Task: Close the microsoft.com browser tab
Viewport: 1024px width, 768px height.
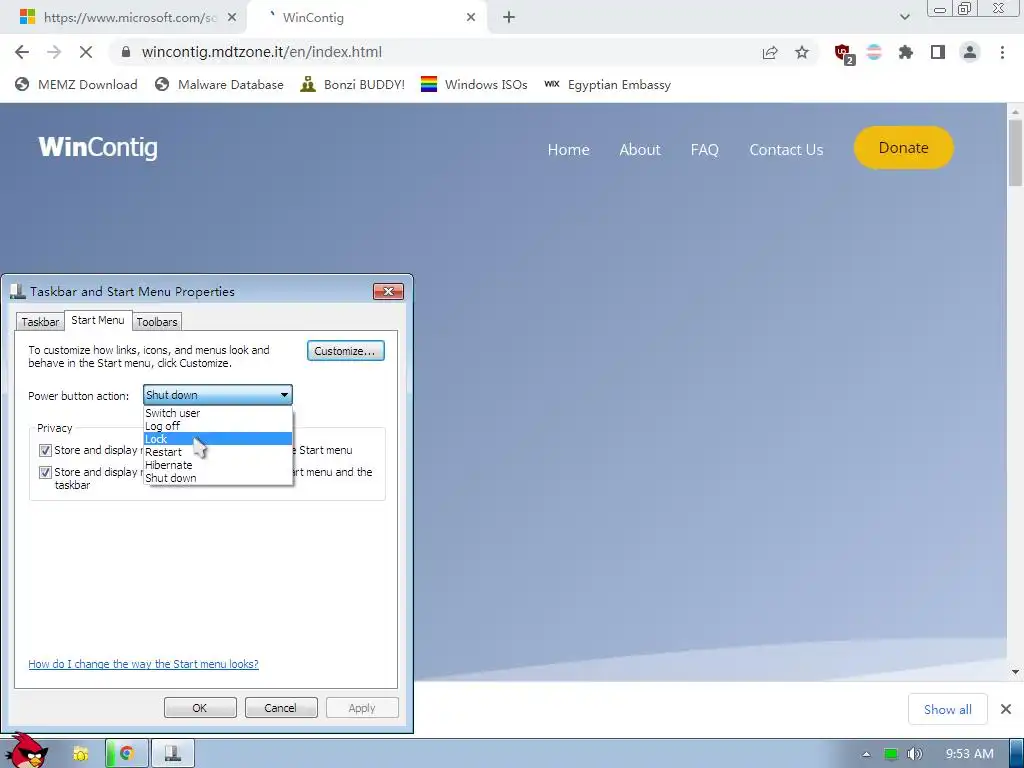Action: 232,18
